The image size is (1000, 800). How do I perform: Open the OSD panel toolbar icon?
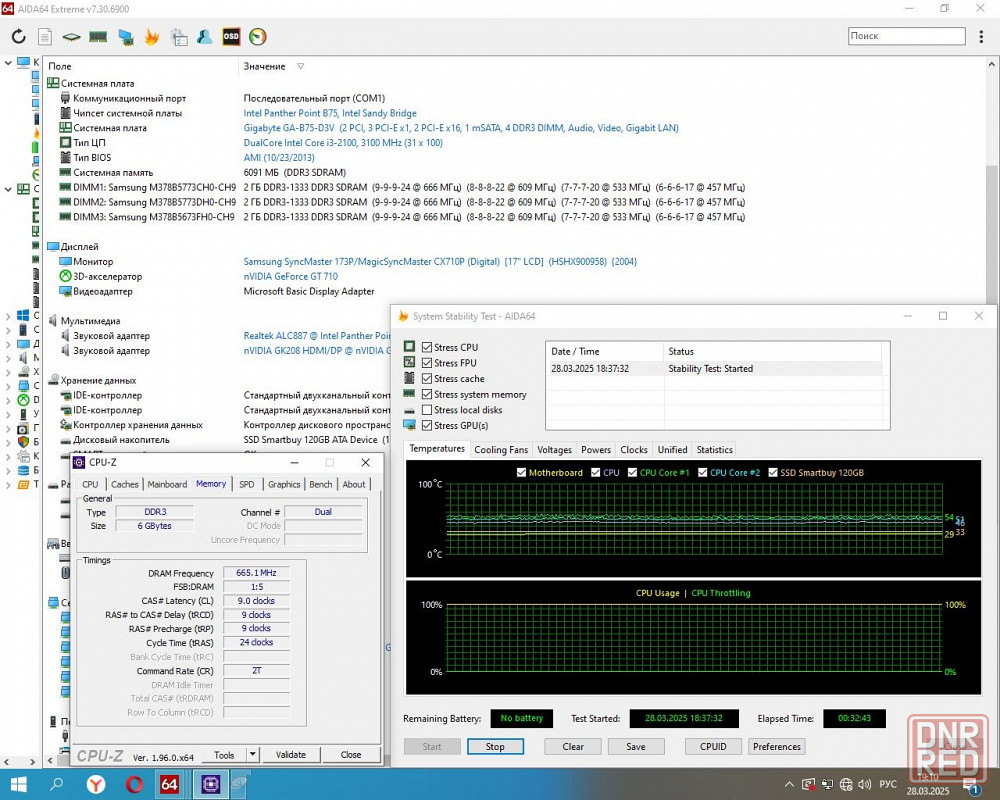click(231, 36)
